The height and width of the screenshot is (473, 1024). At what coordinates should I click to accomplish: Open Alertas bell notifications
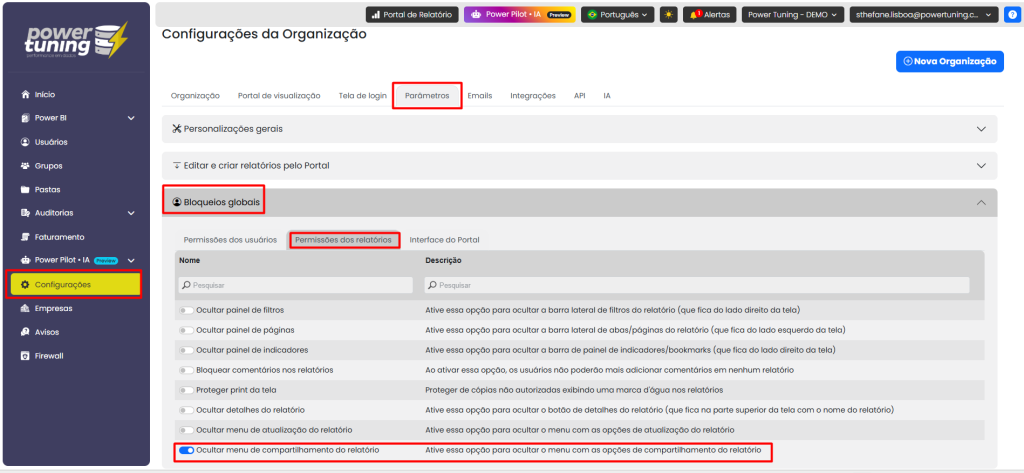pyautogui.click(x=709, y=15)
